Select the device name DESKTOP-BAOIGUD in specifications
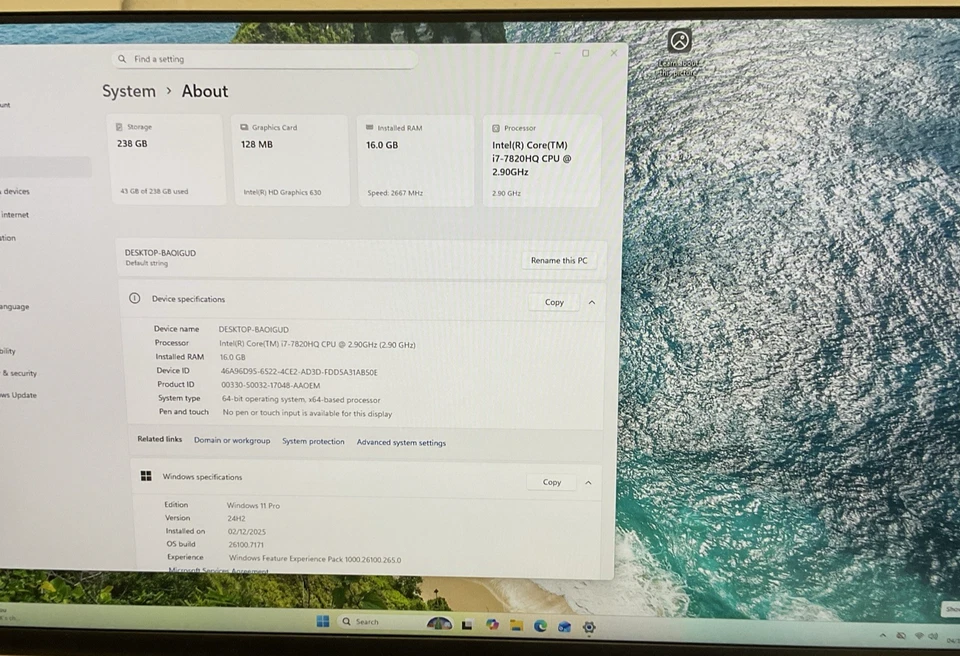960x656 pixels. (x=253, y=330)
